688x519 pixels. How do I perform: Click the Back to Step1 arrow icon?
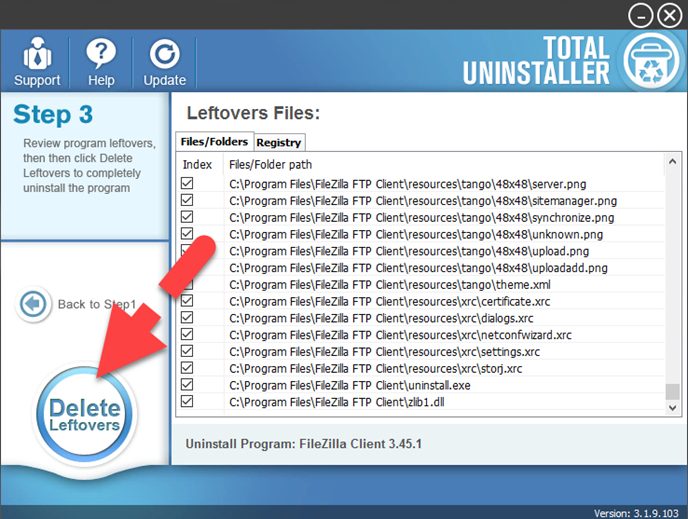tap(33, 304)
